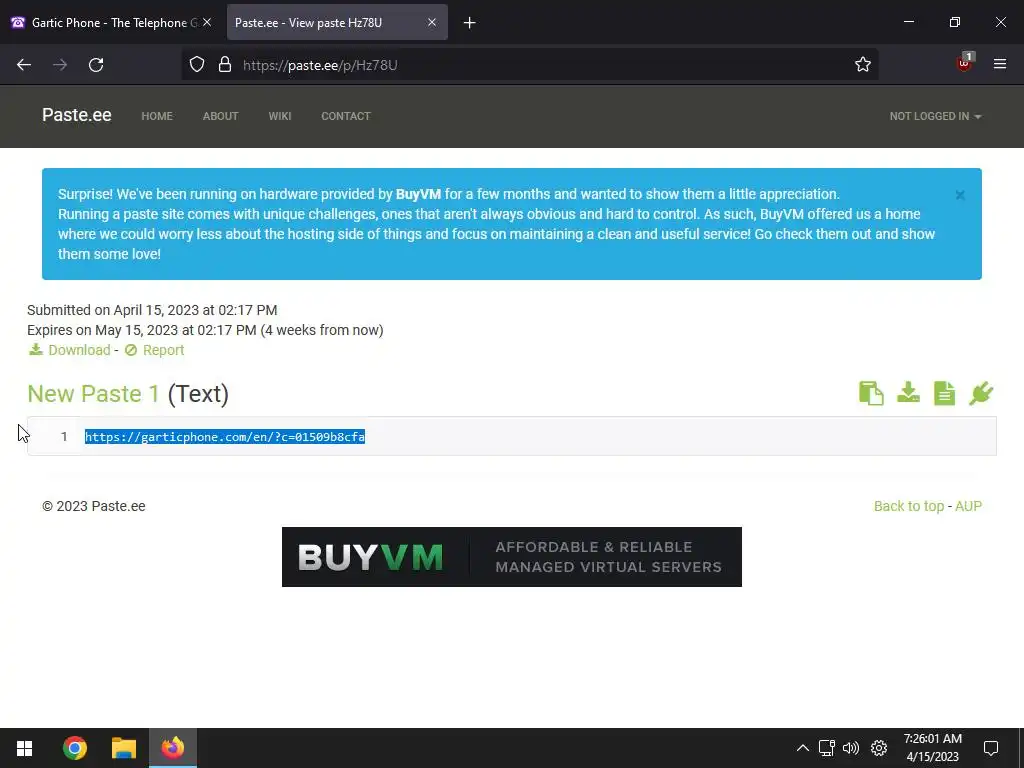
Task: Open Firefox hamburger application menu
Action: (1000, 64)
